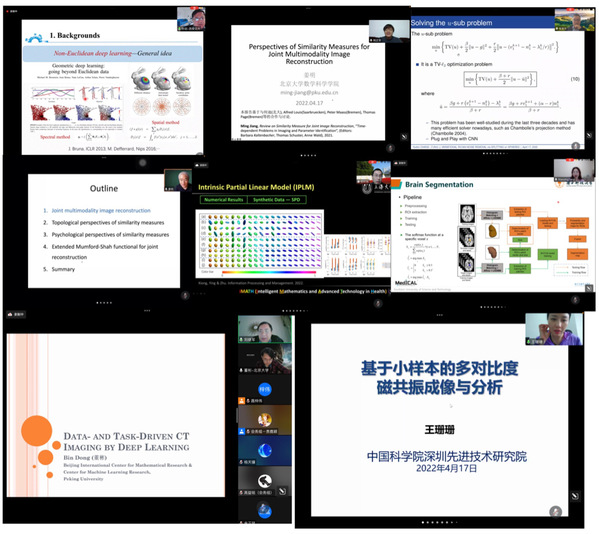Click Joint multimodality image reconstruction outline link
This screenshot has height=534, width=599.
[x=101, y=210]
